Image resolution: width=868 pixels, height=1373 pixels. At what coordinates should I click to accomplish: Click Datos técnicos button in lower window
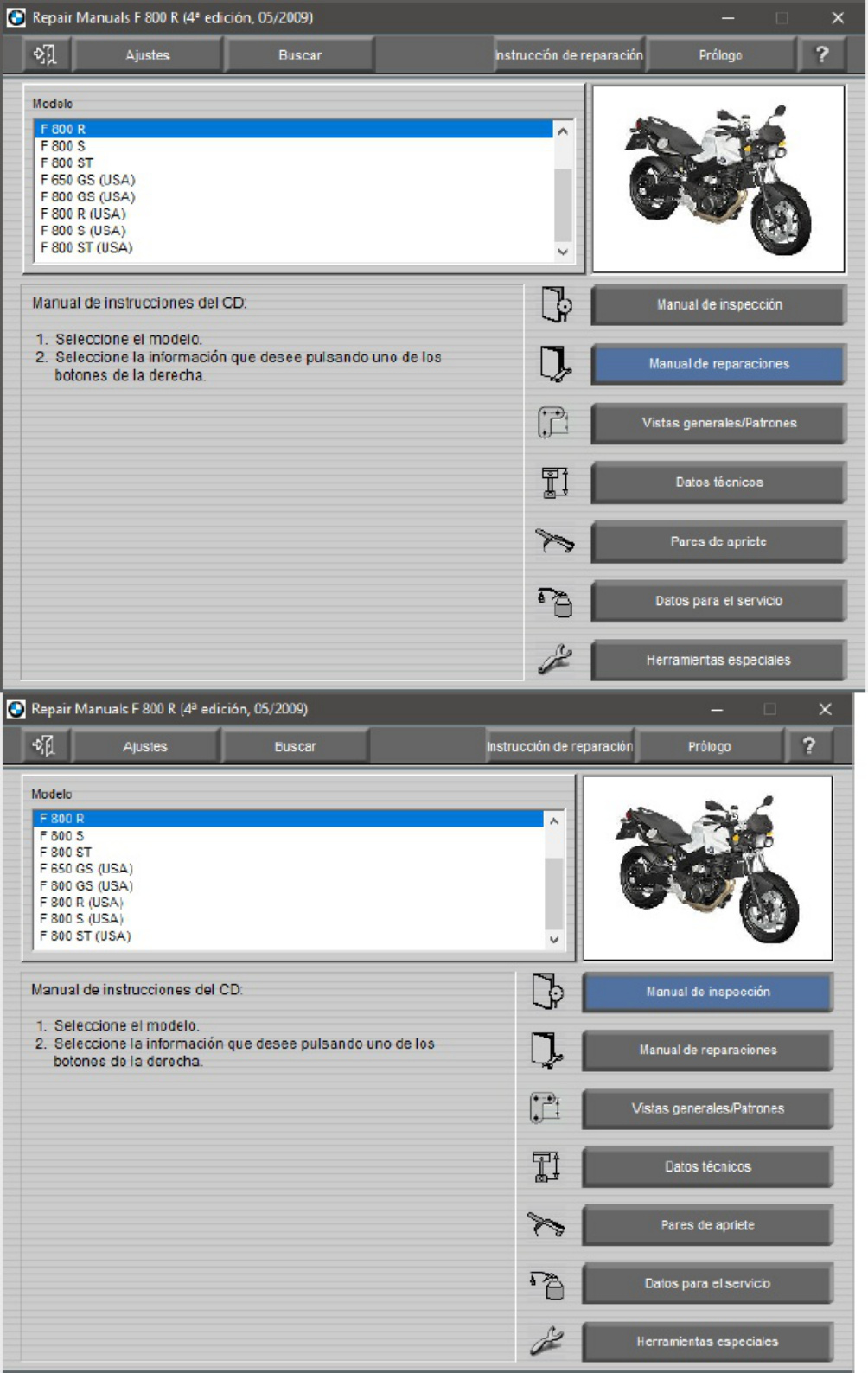[708, 1167]
